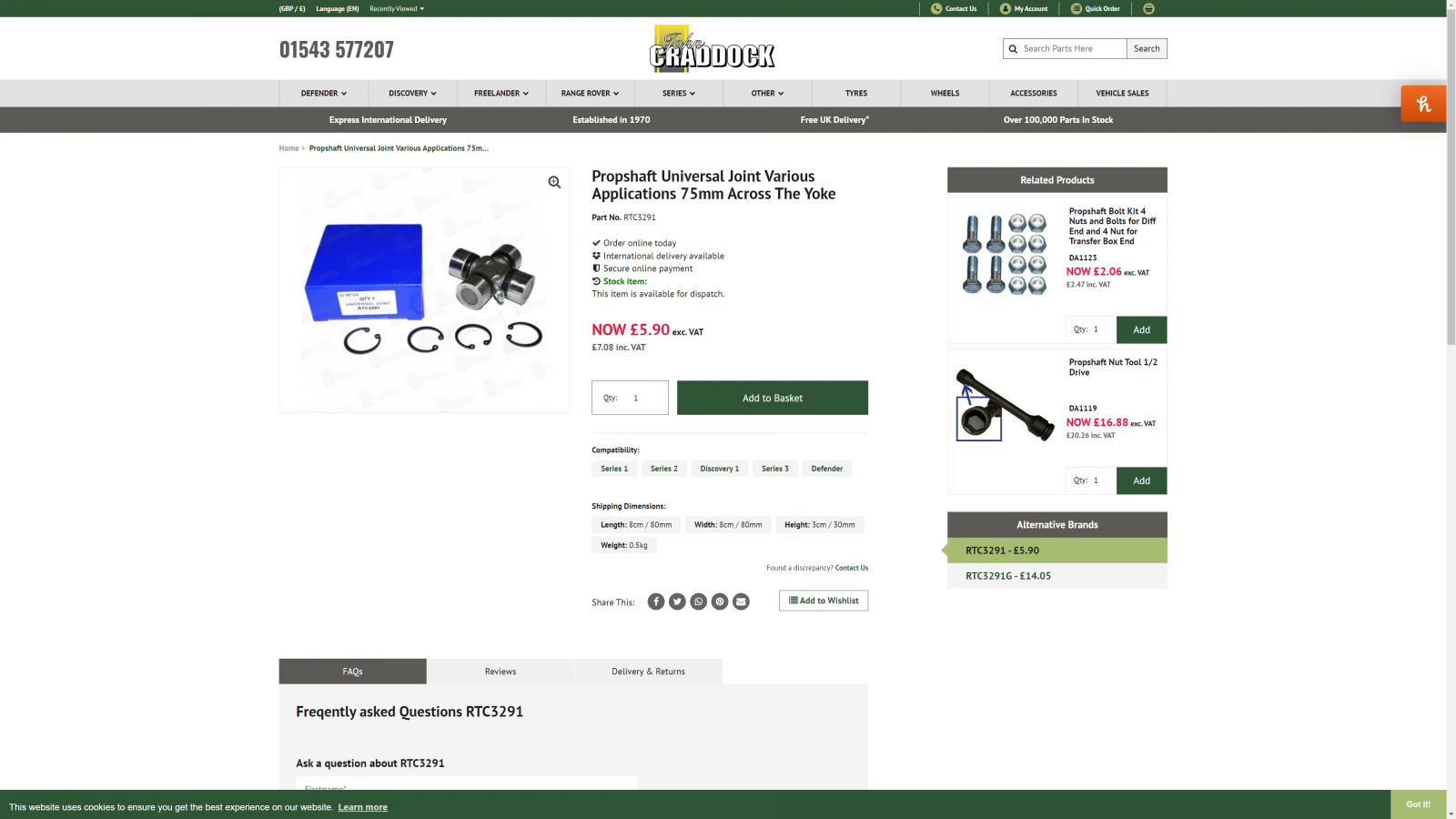Dismiss the cookie notice with Got it

click(x=1418, y=804)
